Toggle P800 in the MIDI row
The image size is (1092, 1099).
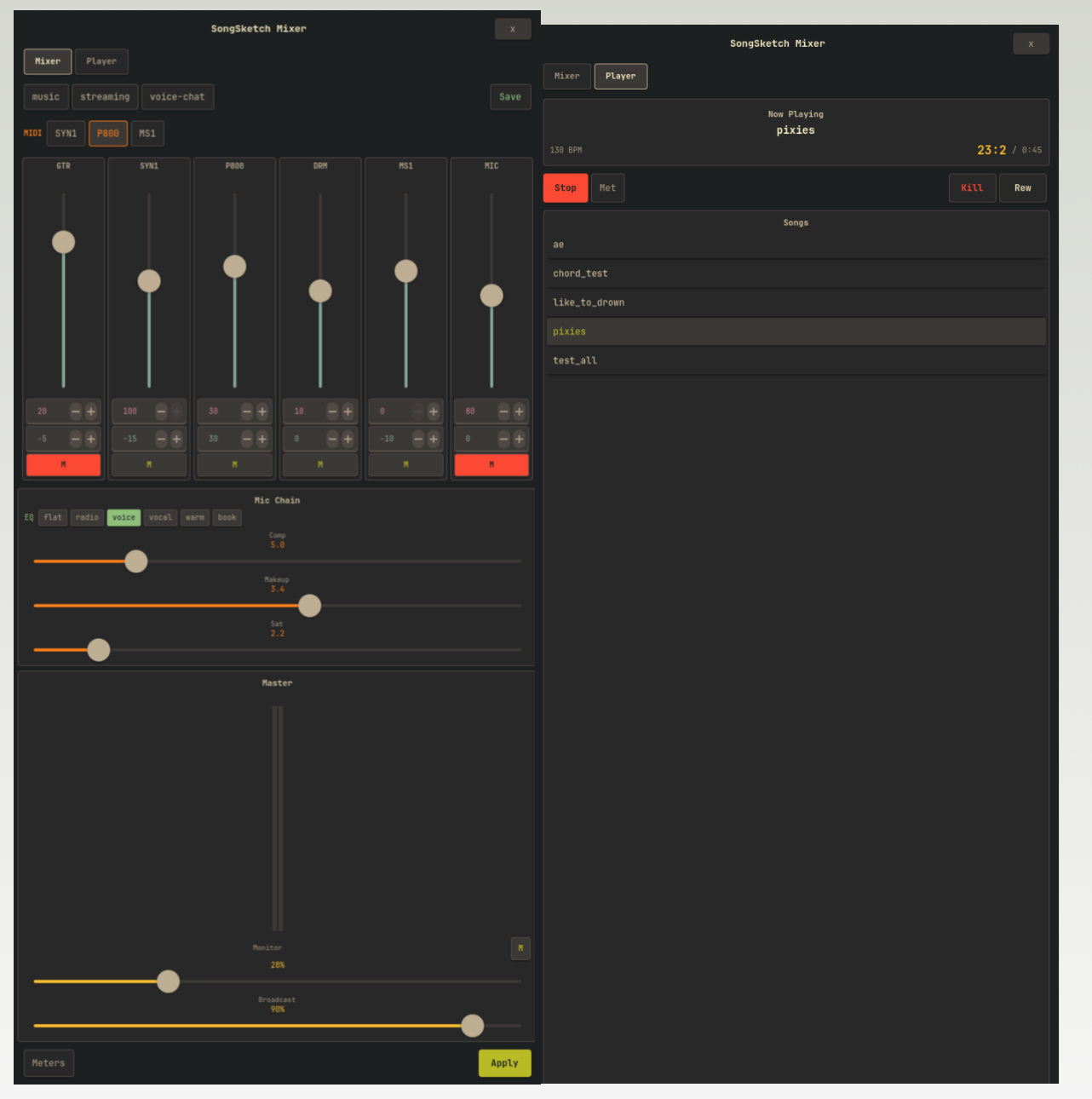point(108,134)
